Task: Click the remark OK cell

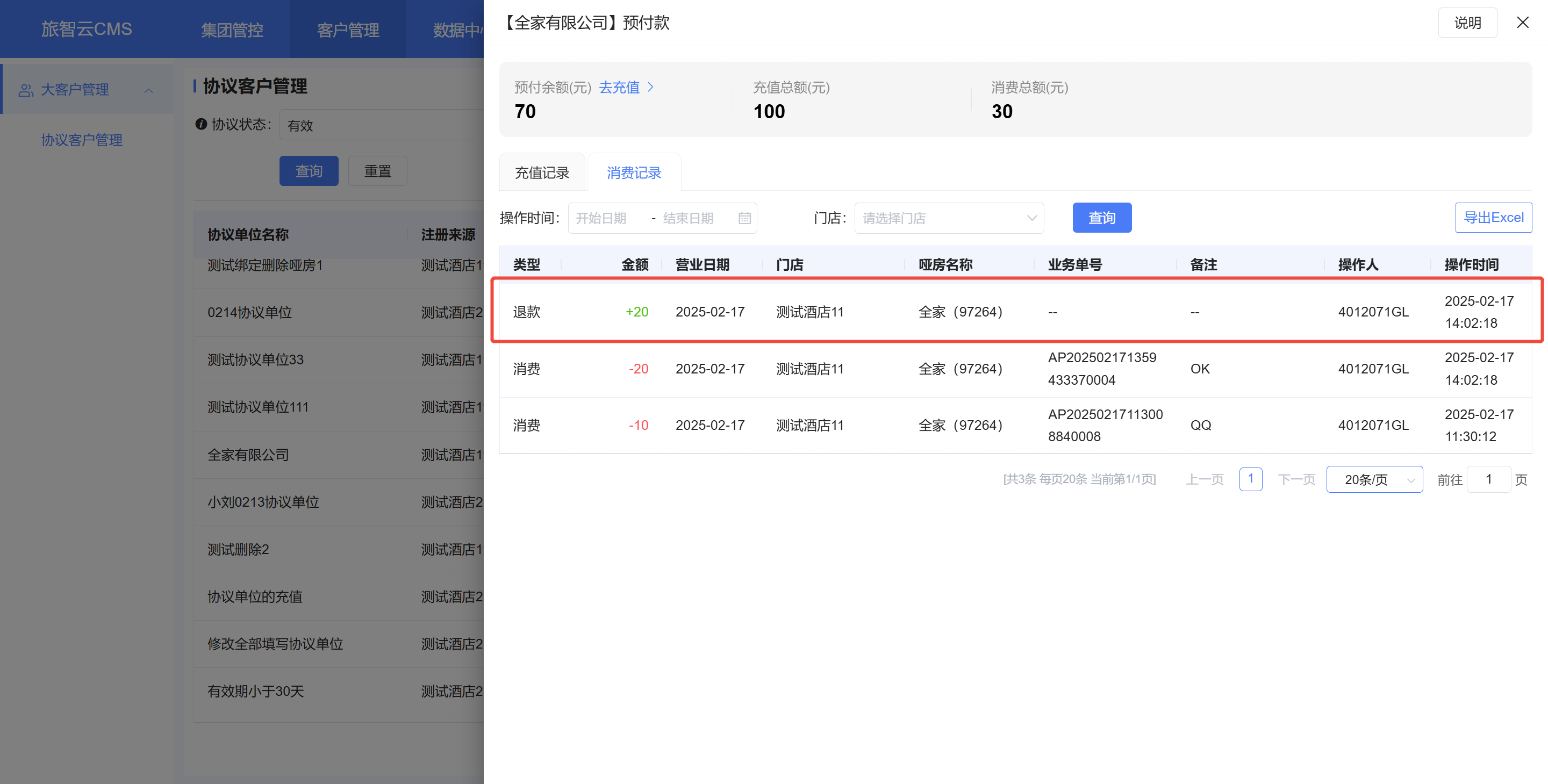Action: pyautogui.click(x=1200, y=369)
